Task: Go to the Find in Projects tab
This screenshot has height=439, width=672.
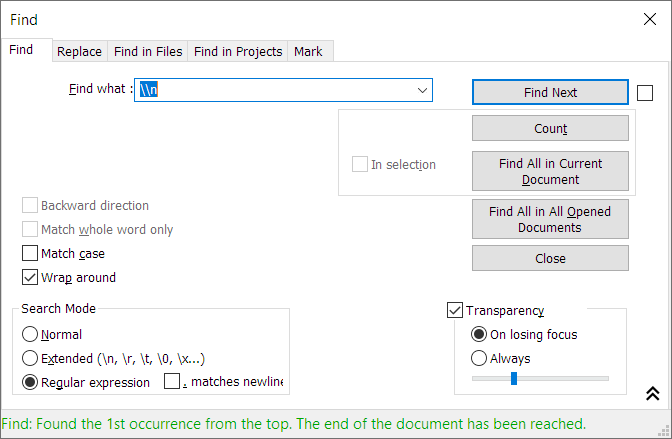Action: [238, 51]
